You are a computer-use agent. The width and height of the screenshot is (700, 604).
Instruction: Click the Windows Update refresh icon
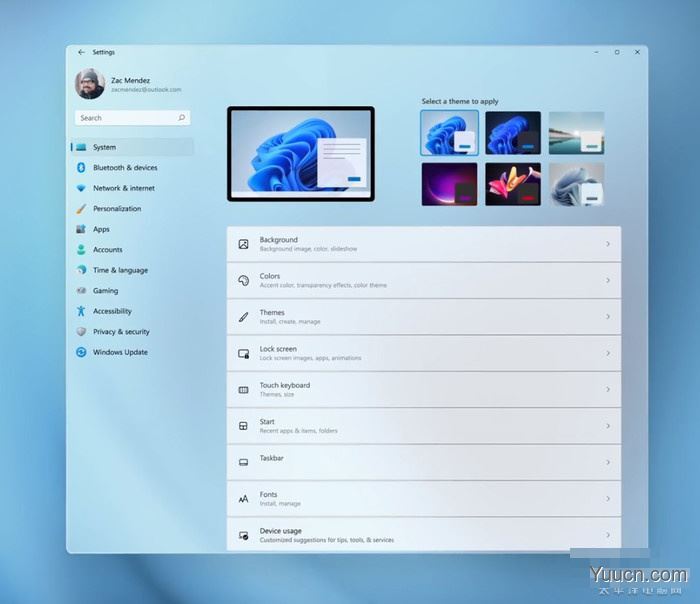pyautogui.click(x=81, y=352)
